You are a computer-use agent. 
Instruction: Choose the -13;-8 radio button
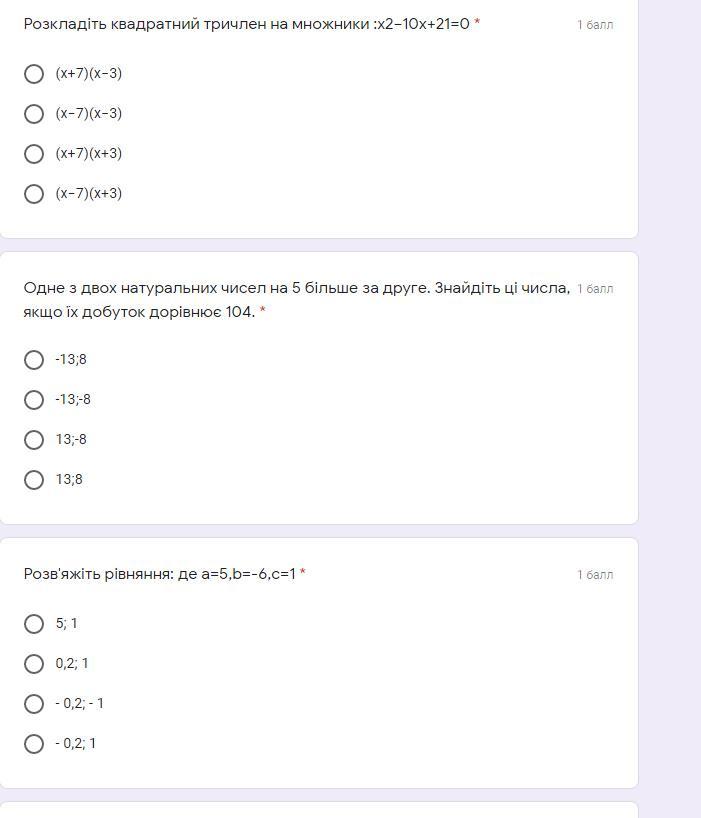[x=34, y=400]
